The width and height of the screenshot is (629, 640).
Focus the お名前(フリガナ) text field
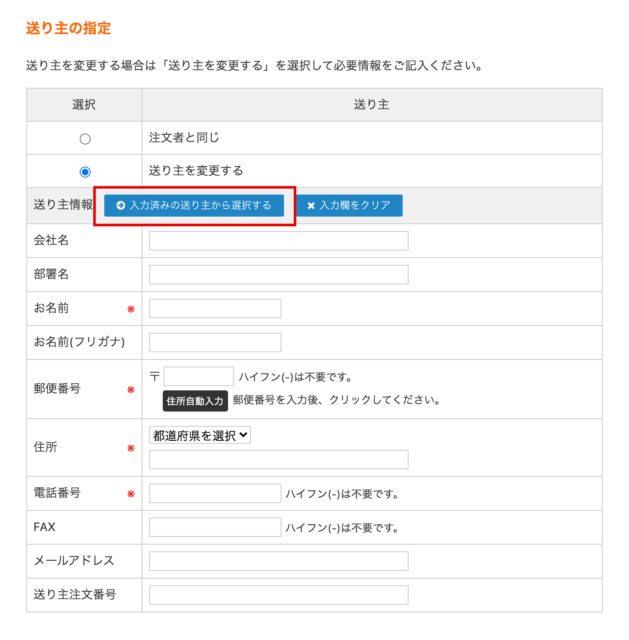point(215,343)
